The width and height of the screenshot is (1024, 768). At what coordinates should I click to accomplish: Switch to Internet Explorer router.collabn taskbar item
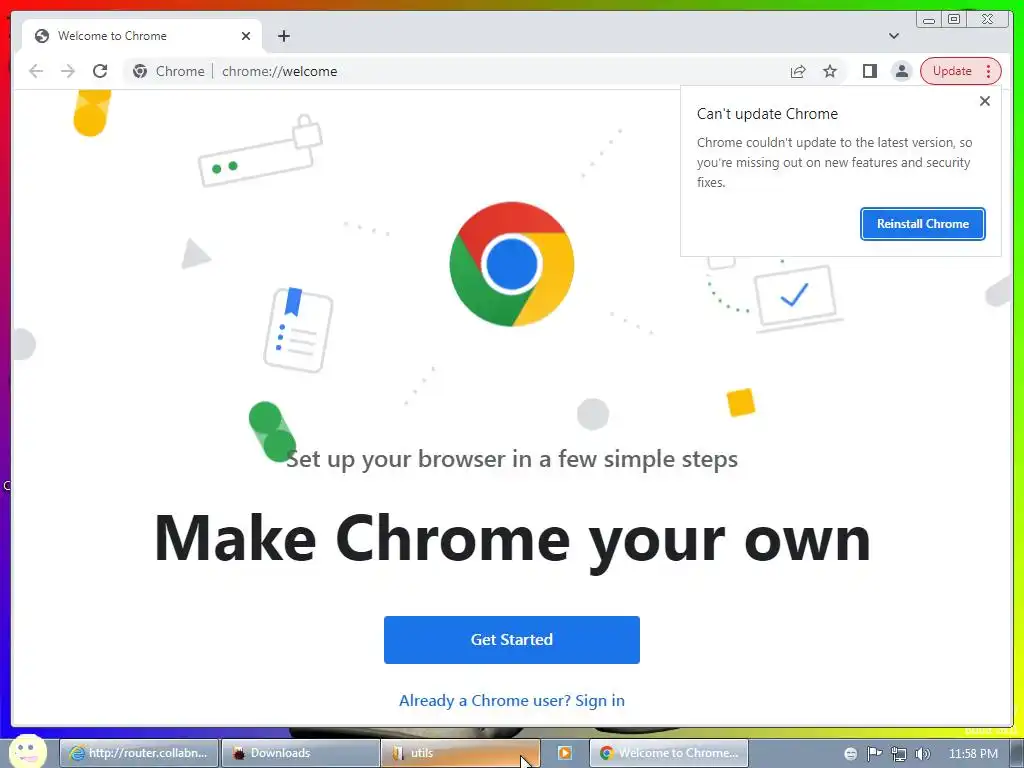click(x=139, y=753)
